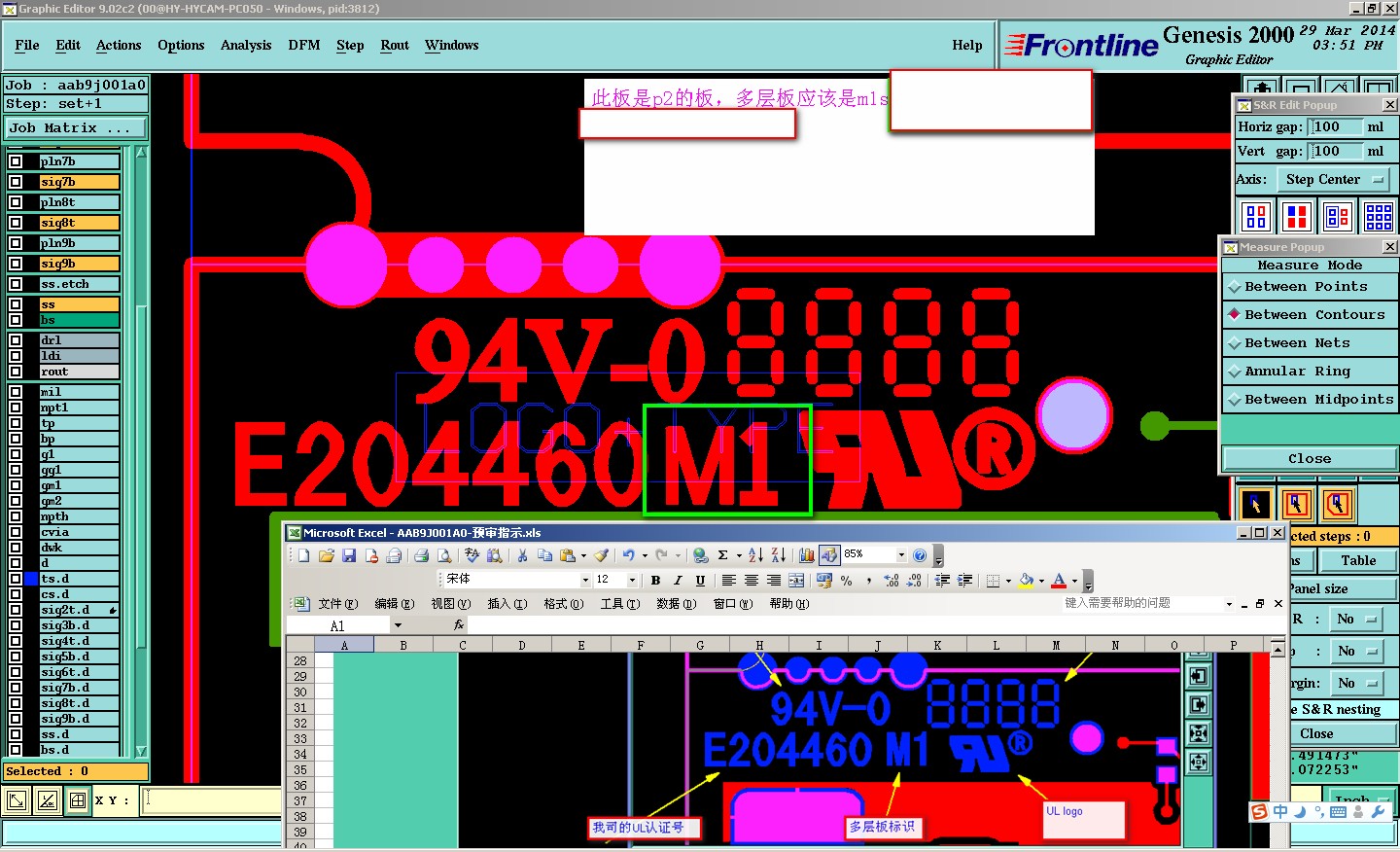Click the Print Preview icon in Excel

coord(444,555)
